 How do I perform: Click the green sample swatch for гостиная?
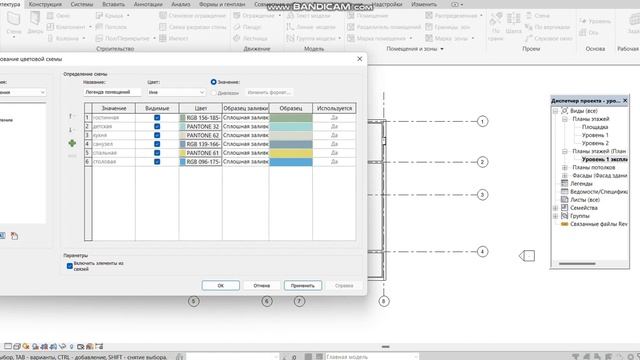(x=291, y=118)
